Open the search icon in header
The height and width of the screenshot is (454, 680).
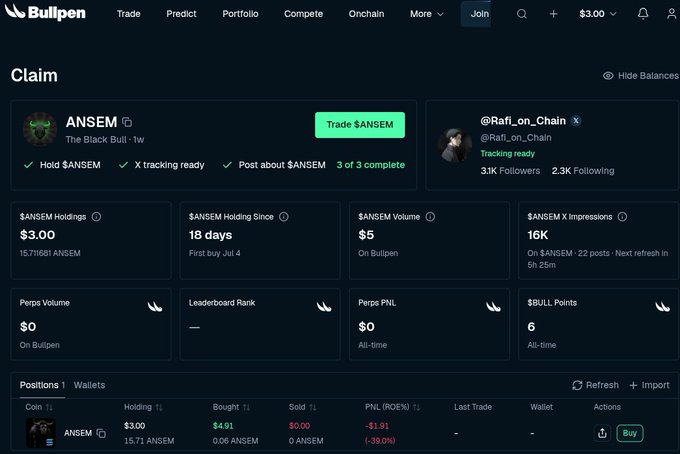[522, 14]
